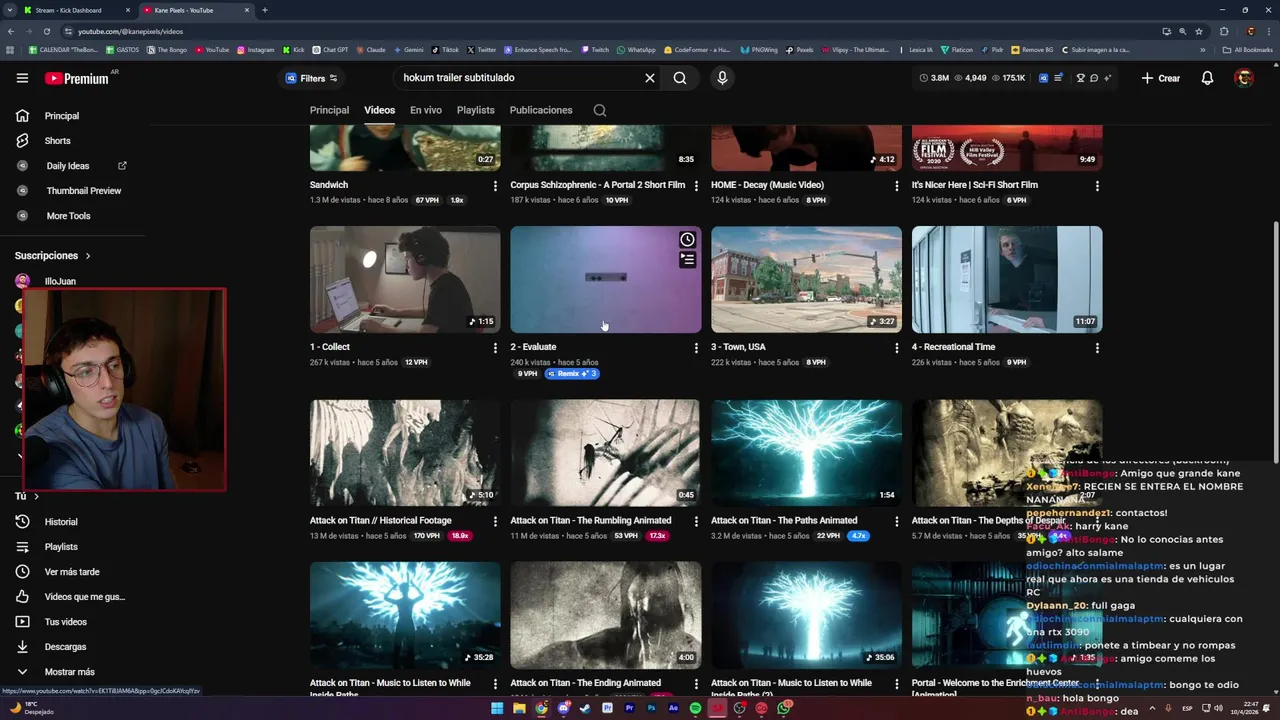Click the YouTube Premium logo
This screenshot has height=720, width=1280.
[77, 78]
